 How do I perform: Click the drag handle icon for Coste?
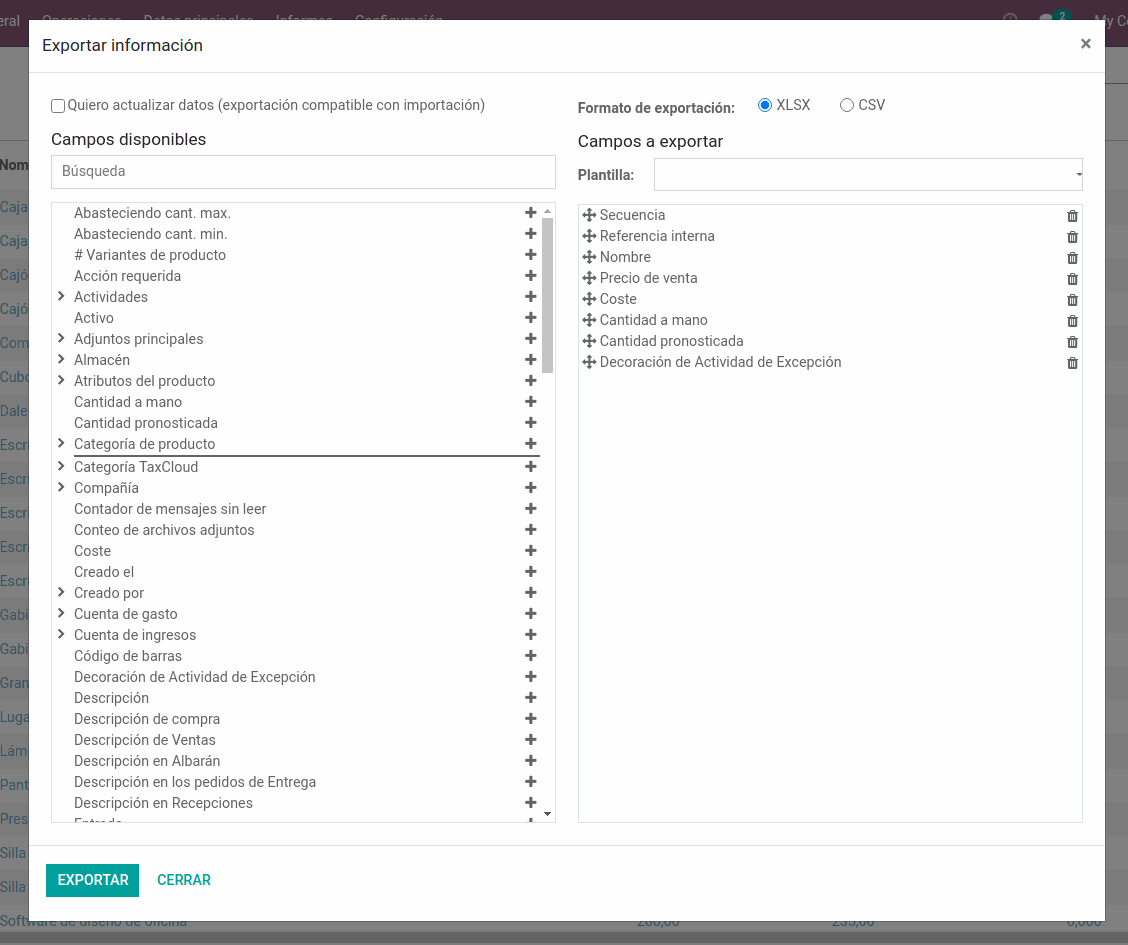(x=589, y=299)
